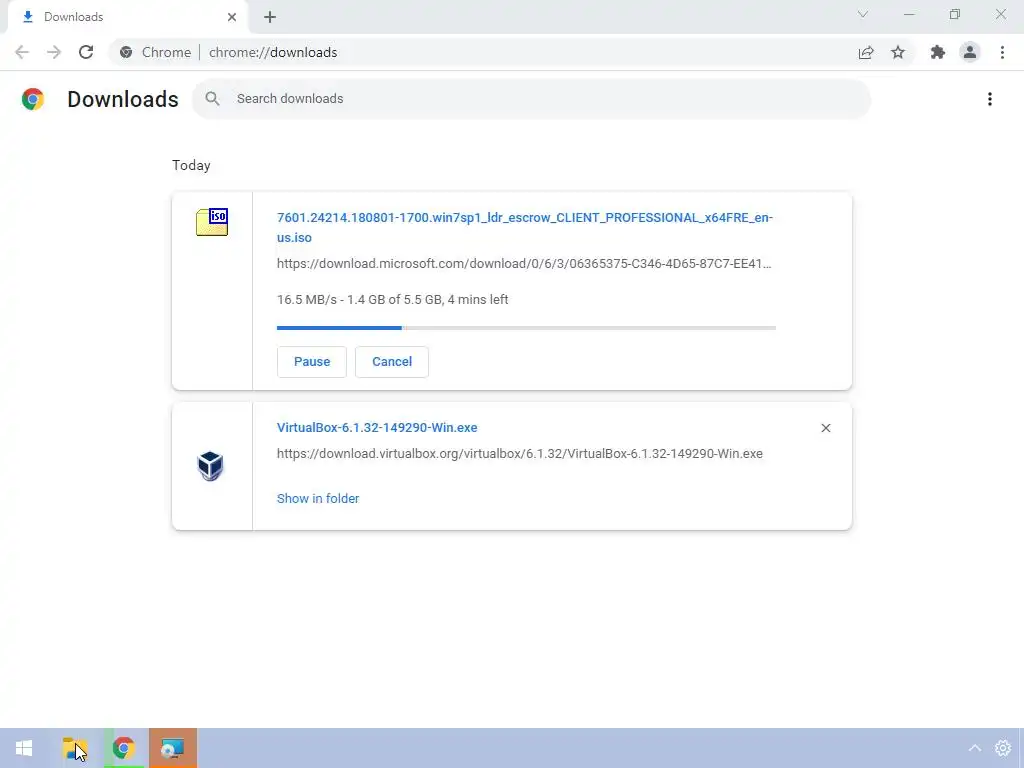1024x768 pixels.
Task: Click the ISO download progress bar
Action: click(526, 328)
